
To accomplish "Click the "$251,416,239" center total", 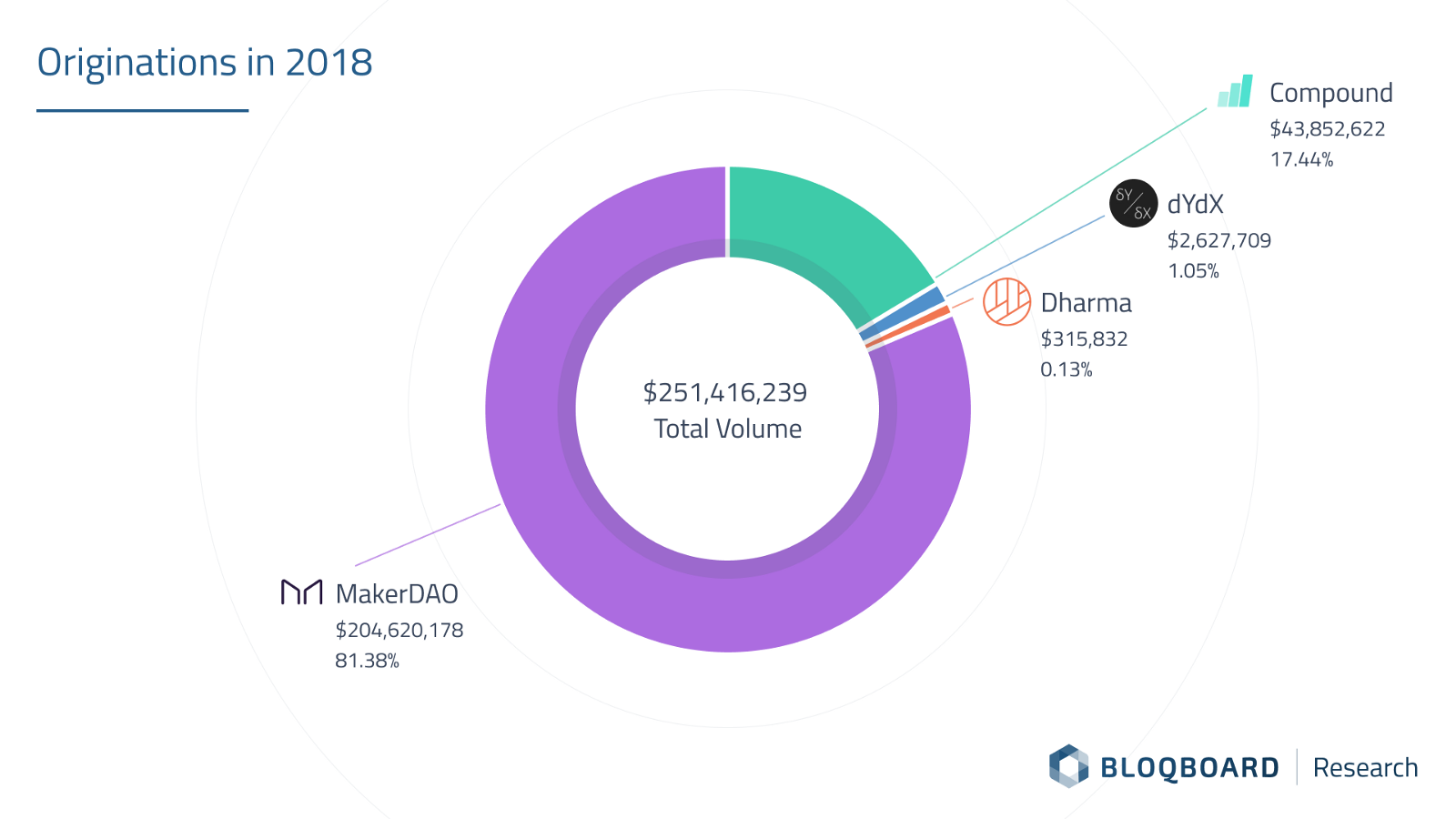I will pyautogui.click(x=725, y=392).
